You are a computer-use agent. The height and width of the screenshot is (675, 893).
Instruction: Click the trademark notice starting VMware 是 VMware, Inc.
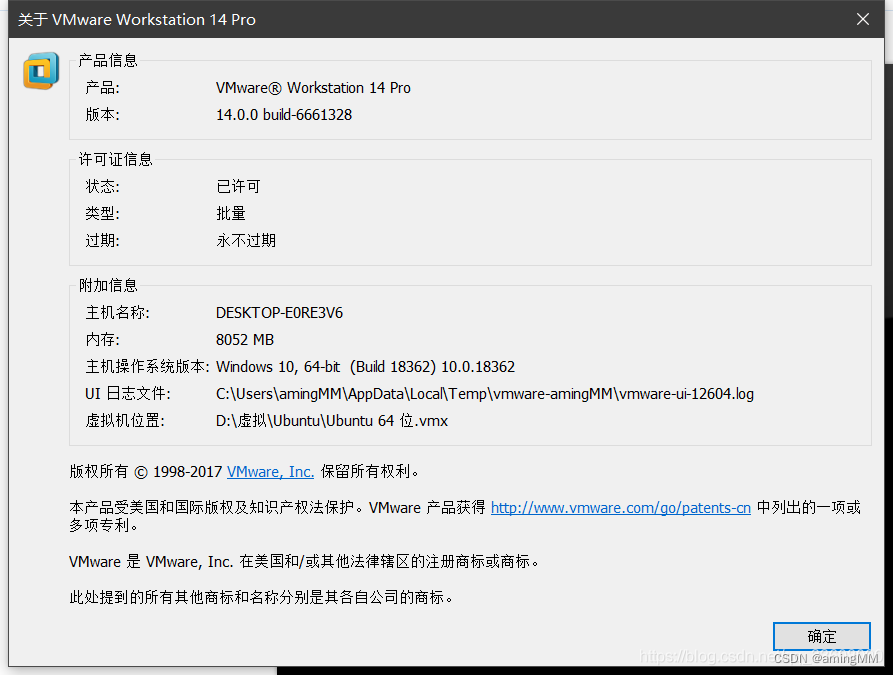click(305, 562)
